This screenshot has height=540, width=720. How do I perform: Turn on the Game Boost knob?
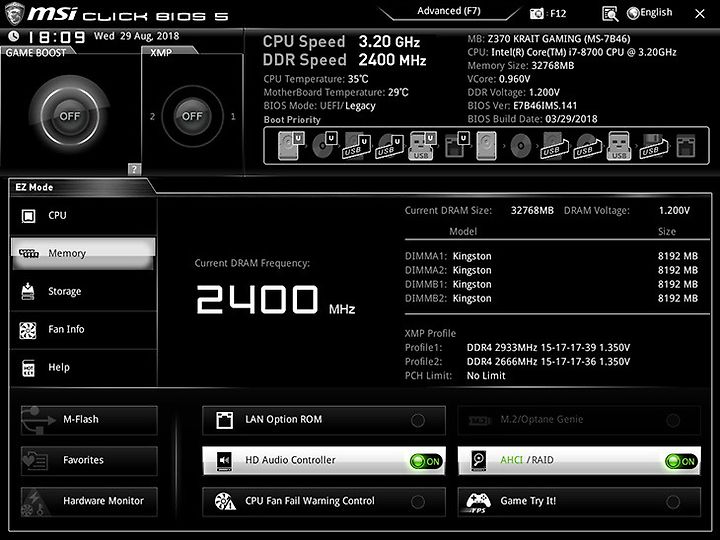point(69,116)
